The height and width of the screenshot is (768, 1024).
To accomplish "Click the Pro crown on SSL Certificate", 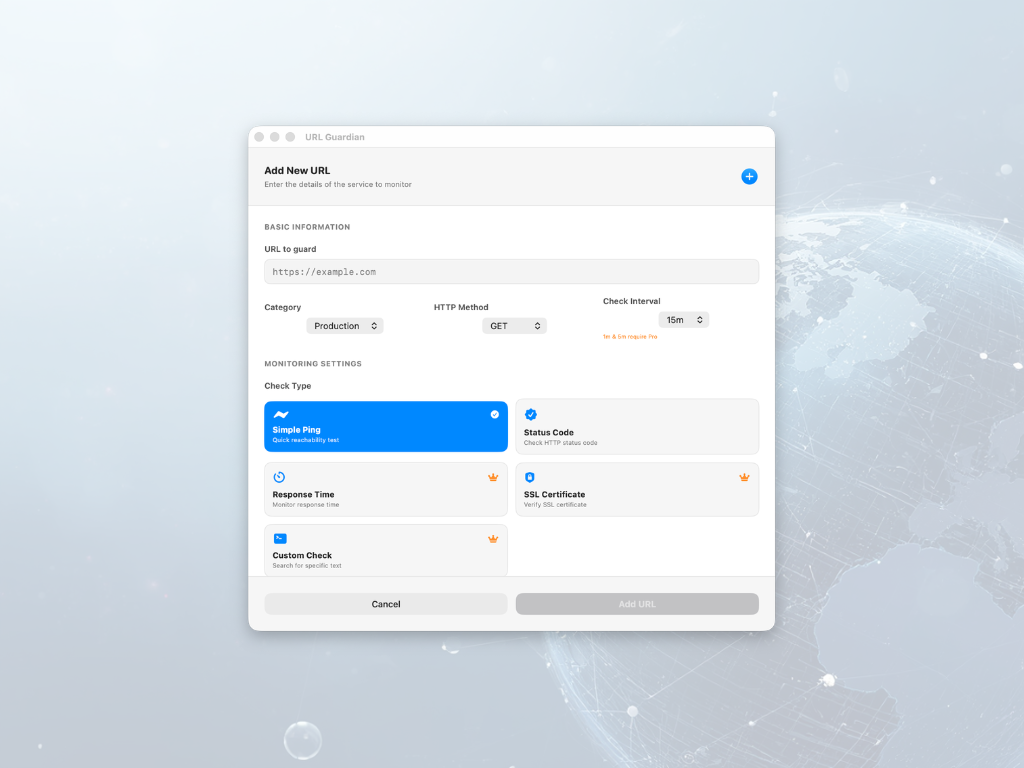I will [x=744, y=477].
